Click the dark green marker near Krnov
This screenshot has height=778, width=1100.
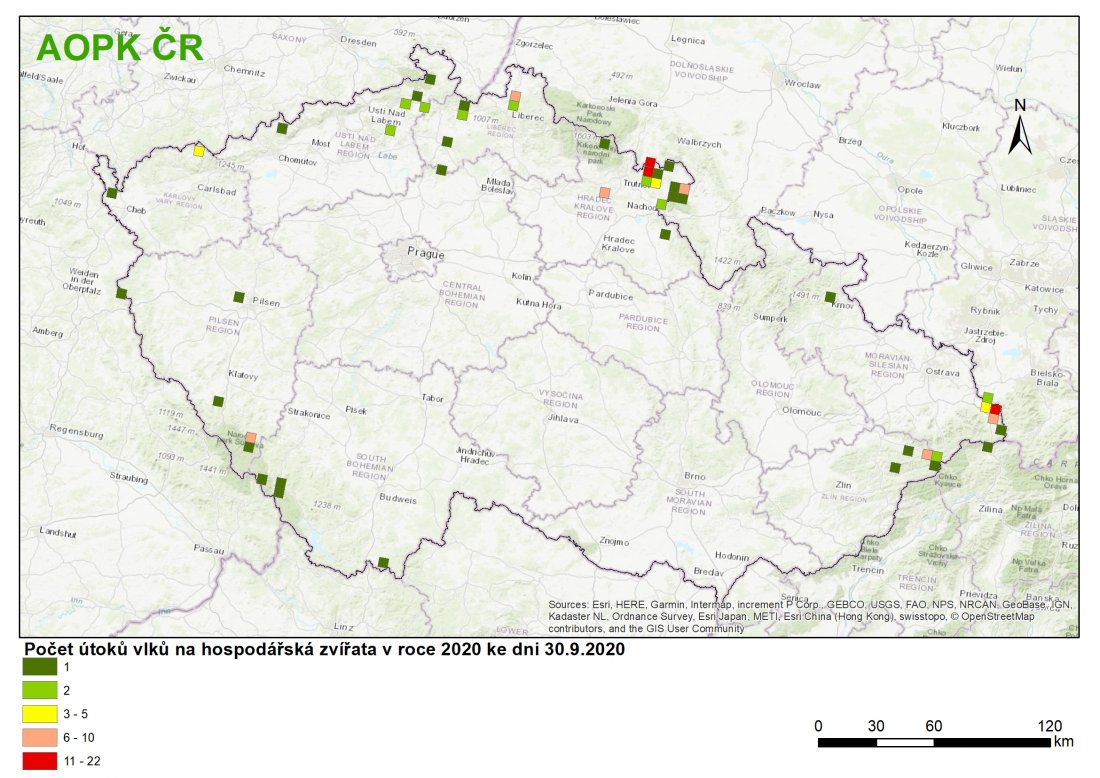click(x=830, y=297)
